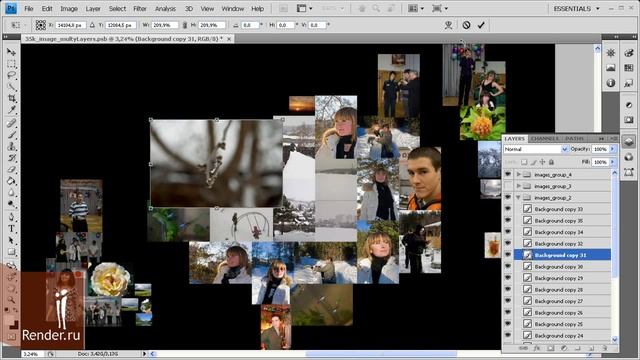
Task: Open the Opacity slider arrow
Action: 612,149
